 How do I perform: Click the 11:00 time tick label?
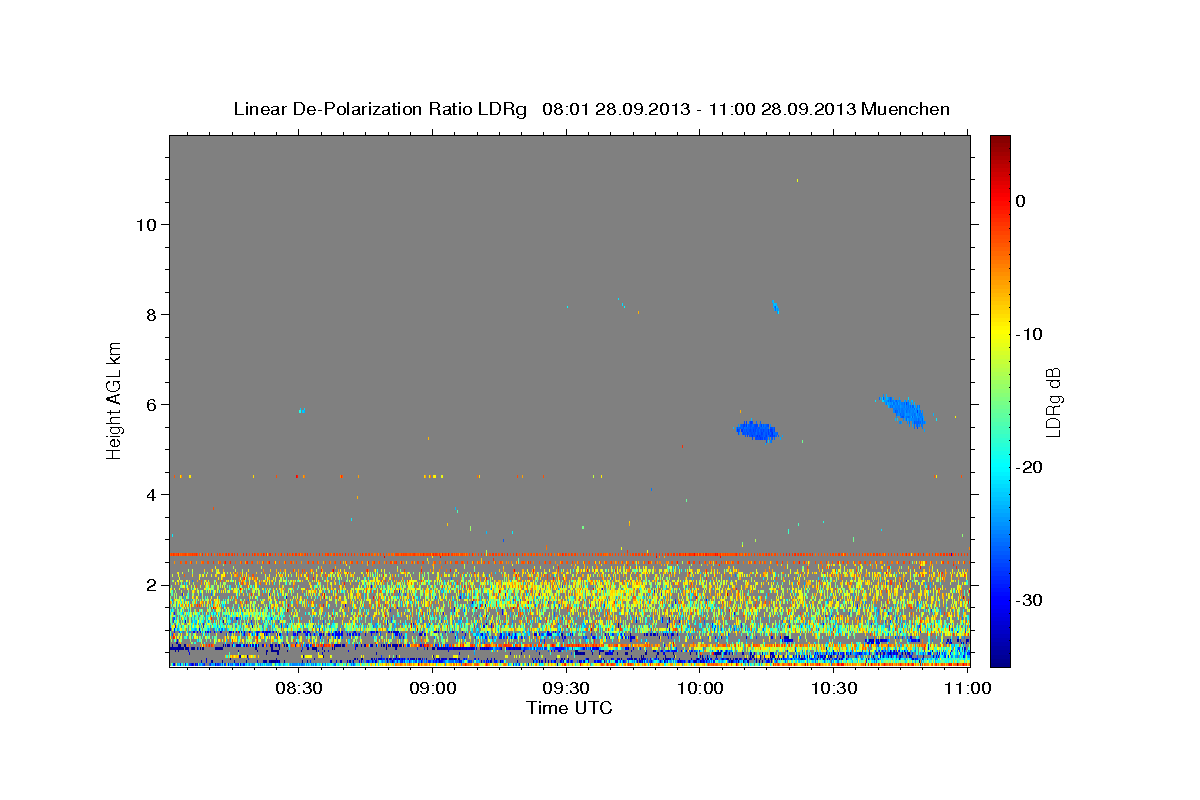(x=967, y=688)
